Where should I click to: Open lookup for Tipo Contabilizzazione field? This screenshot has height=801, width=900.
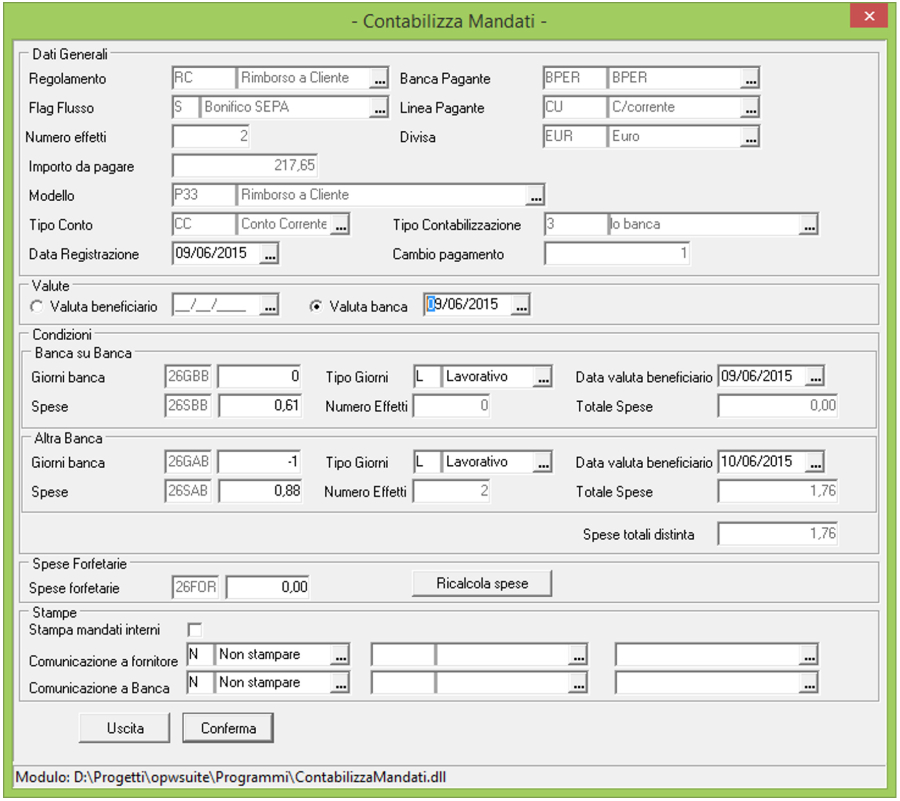click(809, 226)
